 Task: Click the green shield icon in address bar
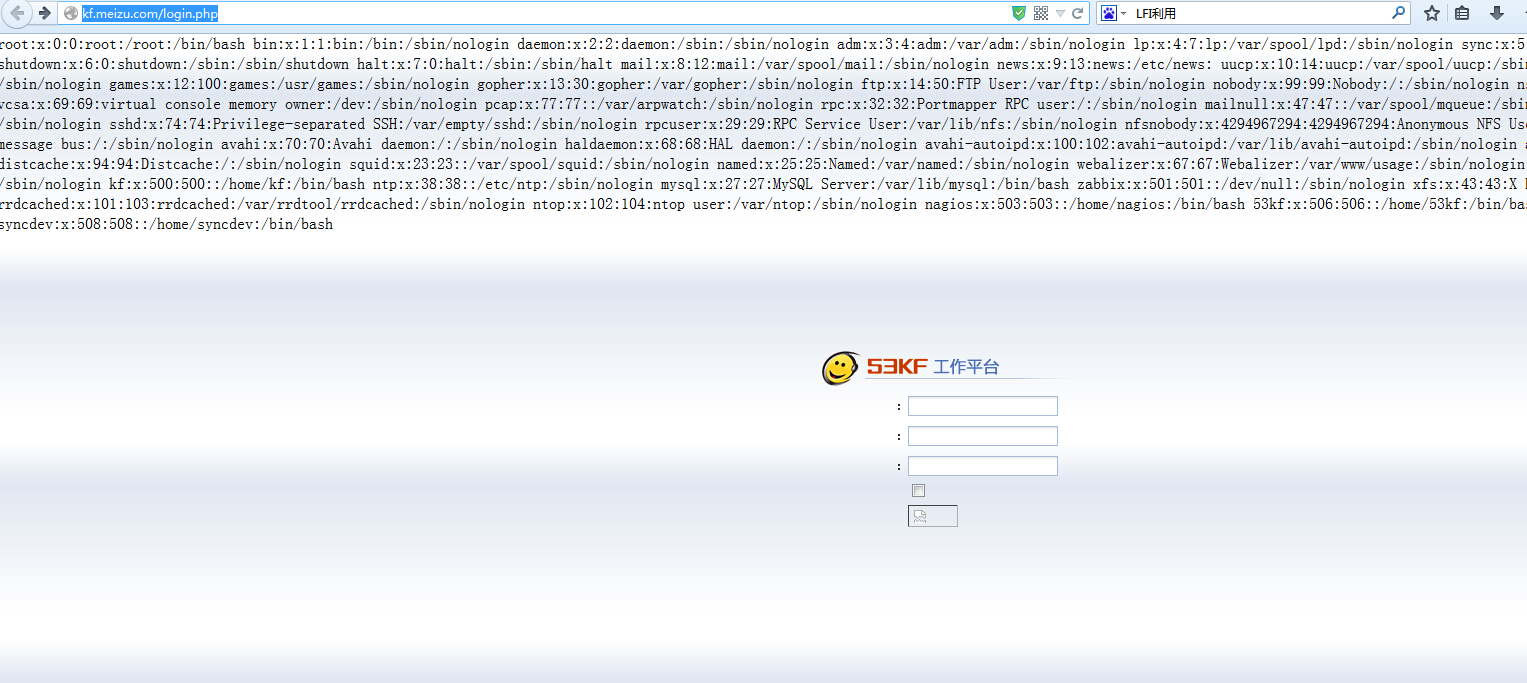tap(1019, 13)
